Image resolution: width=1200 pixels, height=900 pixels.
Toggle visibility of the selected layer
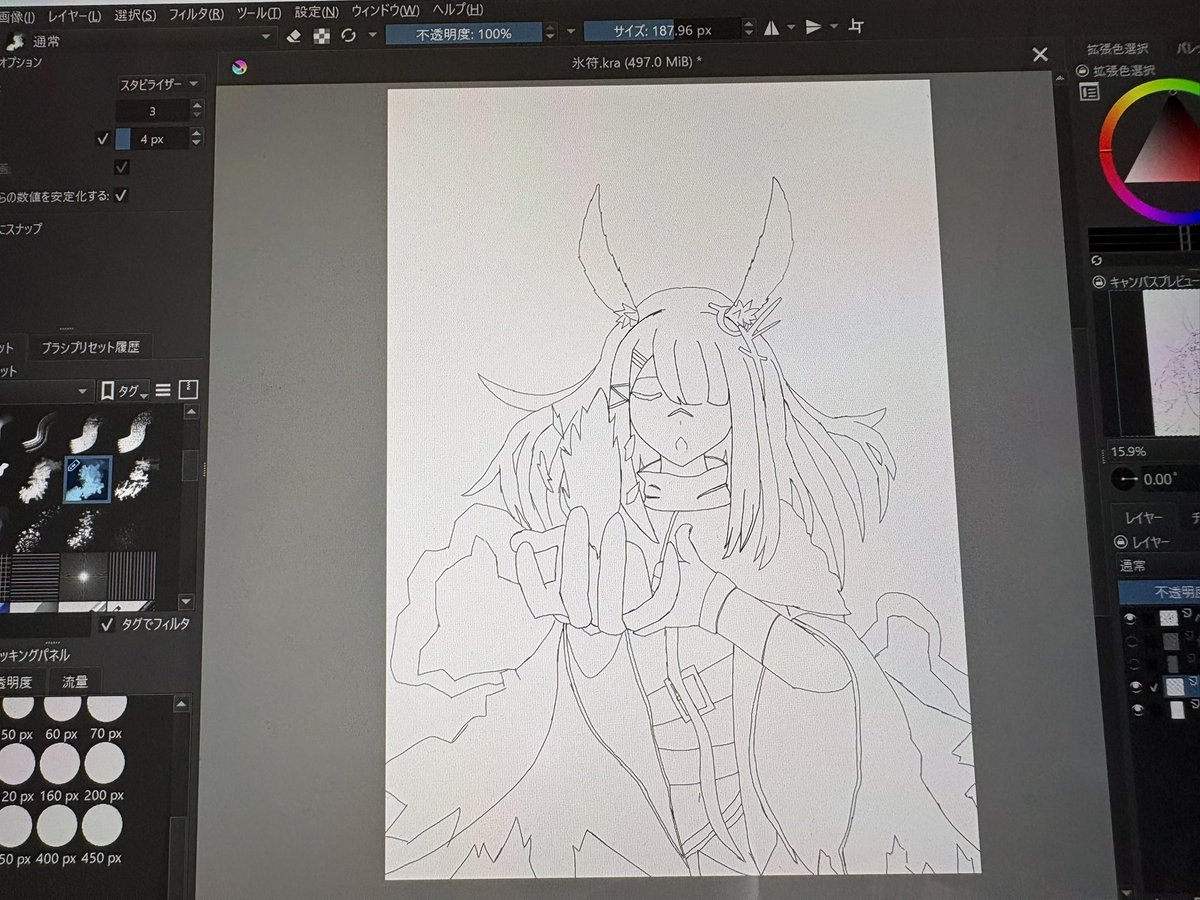(x=1135, y=687)
